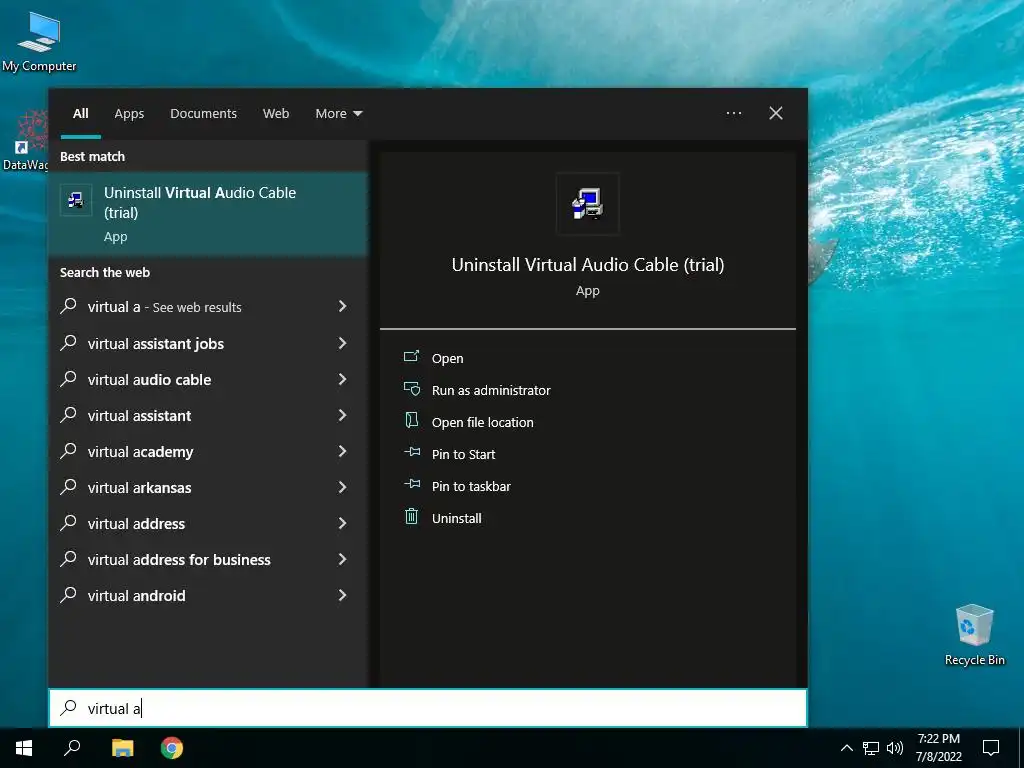Click the magnifier icon beside 'virtual android'

(x=69, y=594)
